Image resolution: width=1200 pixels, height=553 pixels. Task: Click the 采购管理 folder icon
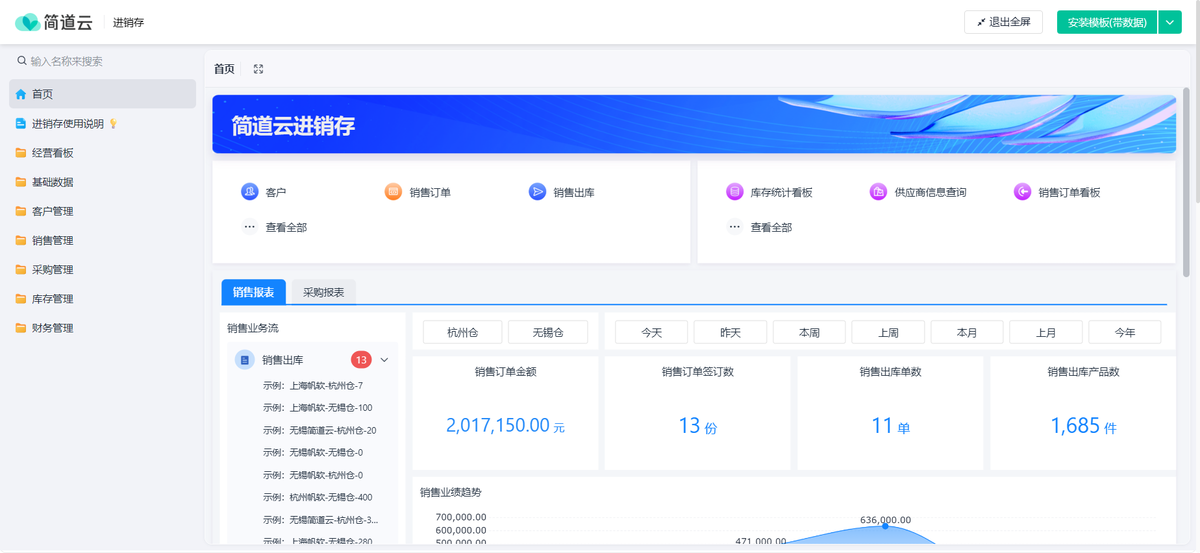coord(21,269)
